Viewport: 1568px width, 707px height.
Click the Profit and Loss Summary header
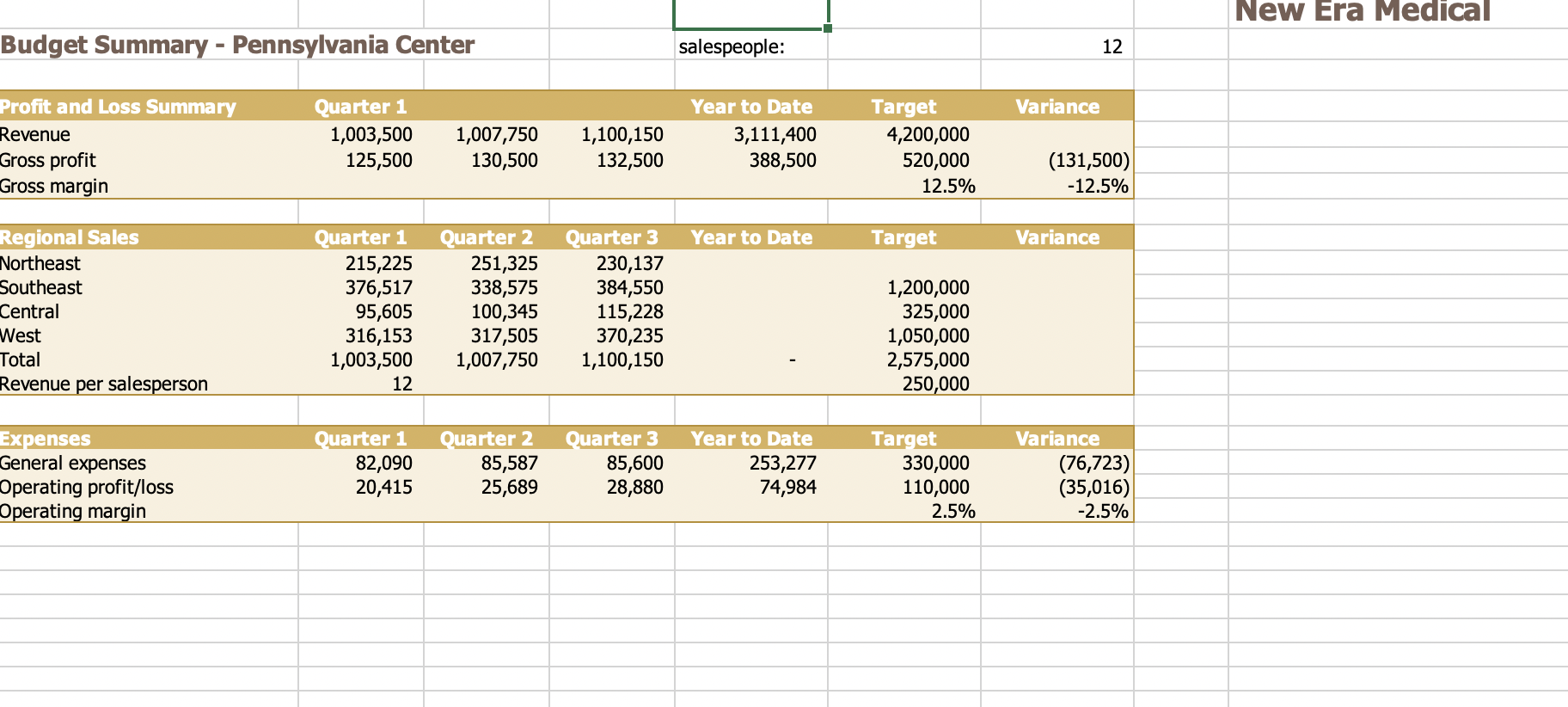(x=118, y=107)
